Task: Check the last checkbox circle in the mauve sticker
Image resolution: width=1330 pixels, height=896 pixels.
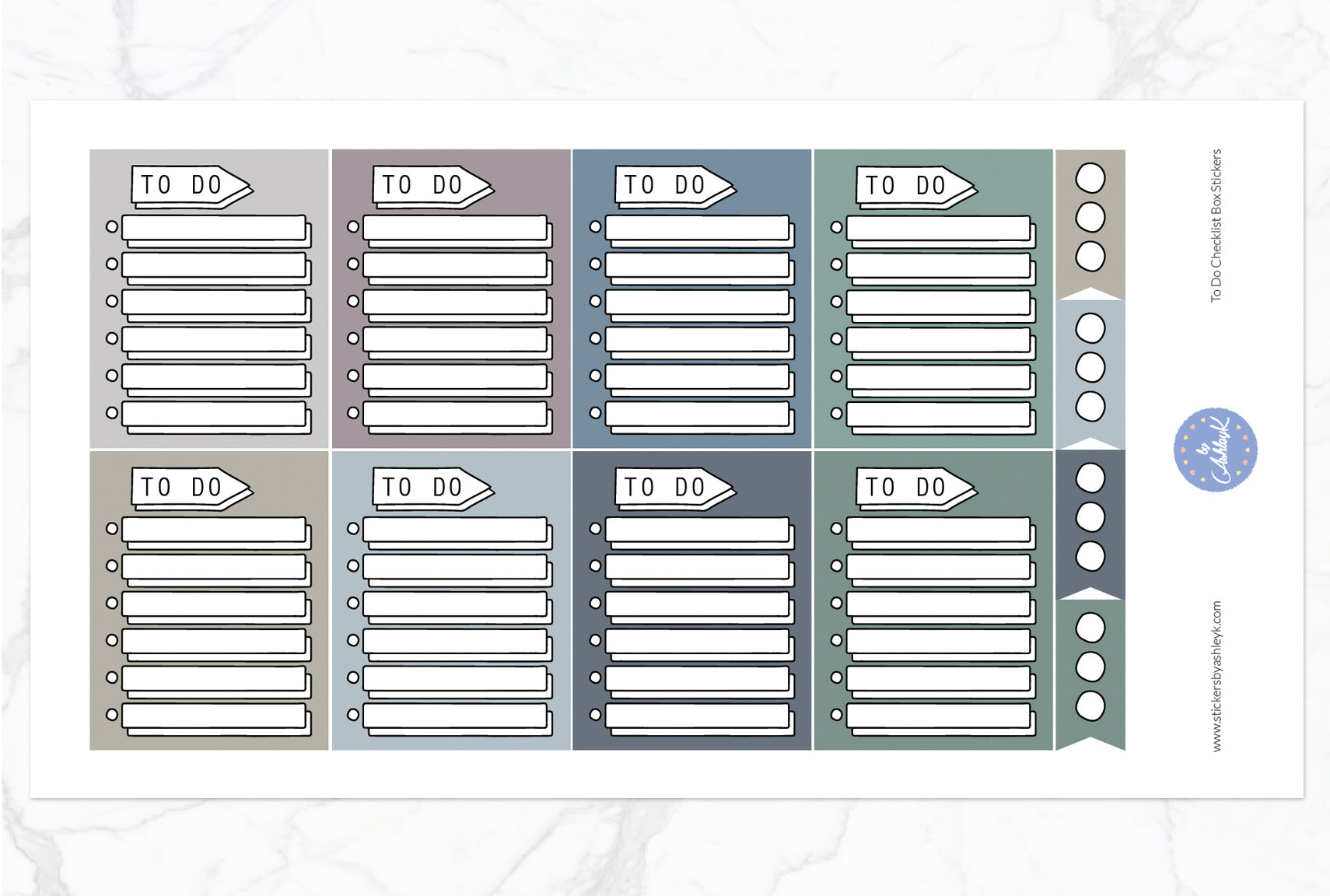Action: 353,413
